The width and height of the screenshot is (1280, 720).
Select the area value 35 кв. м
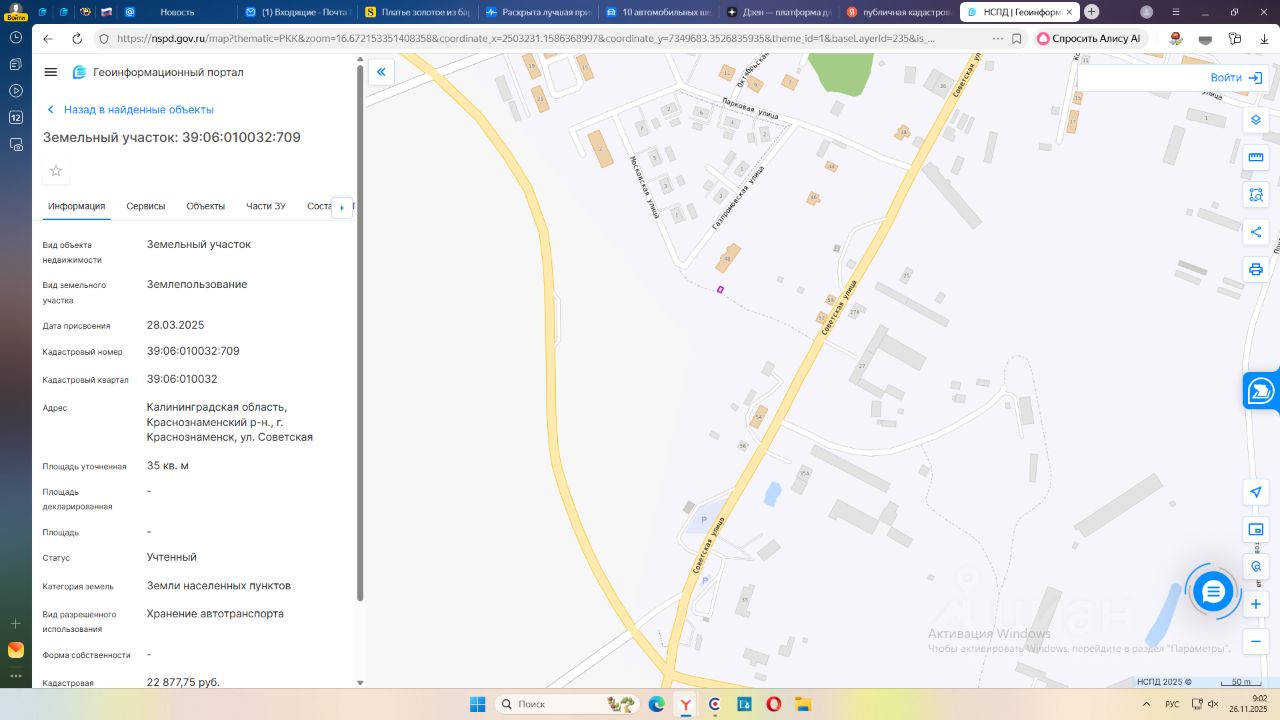pyautogui.click(x=168, y=466)
